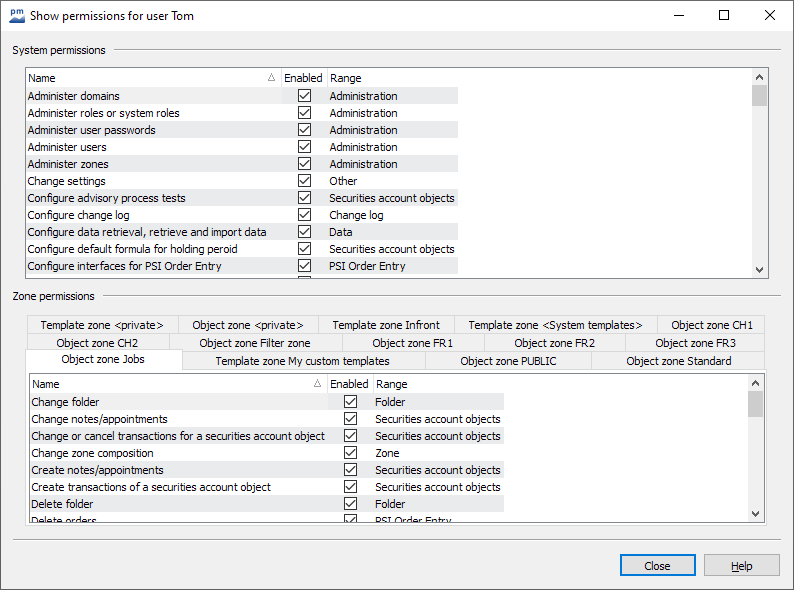The height and width of the screenshot is (590, 794).
Task: Toggle the Delete folder checkbox
Action: 350,504
